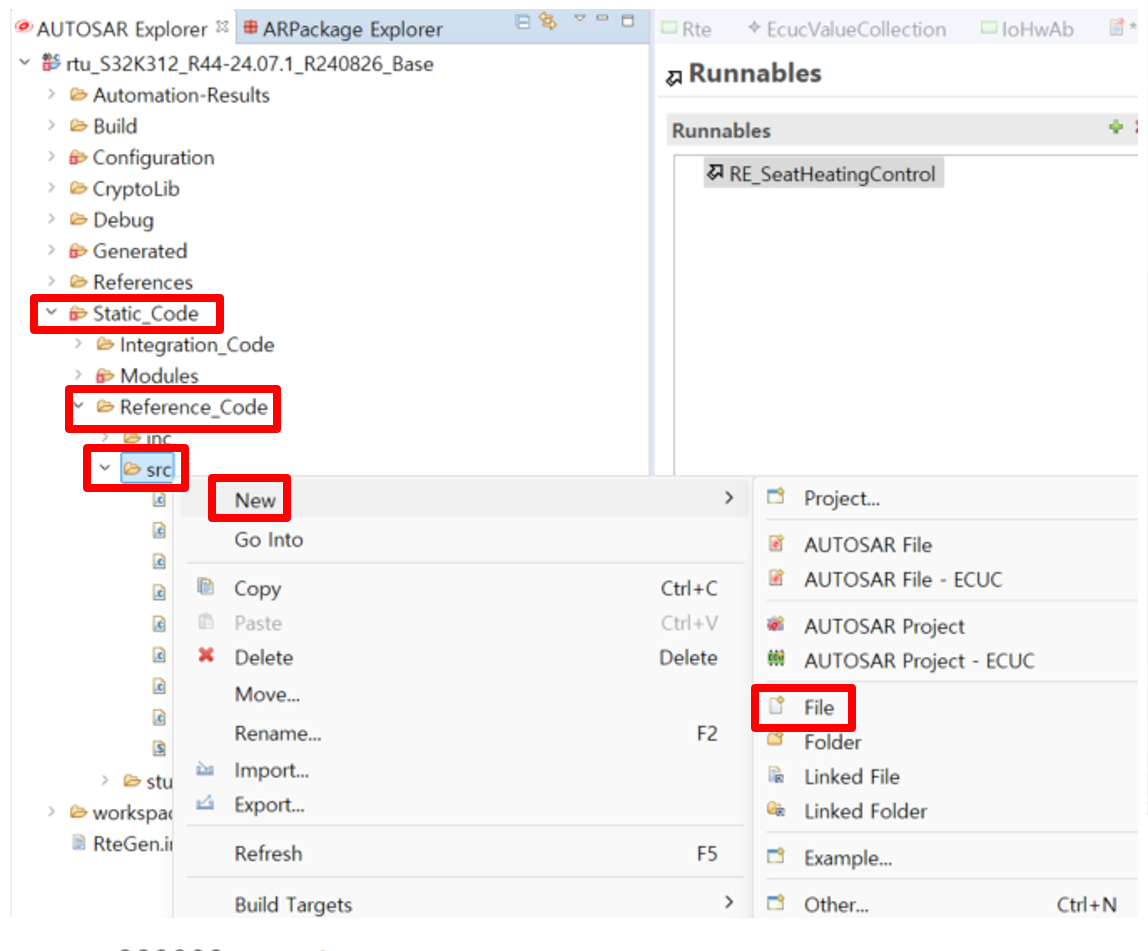
Task: Collapse the Static_Code folder
Action: (50, 313)
